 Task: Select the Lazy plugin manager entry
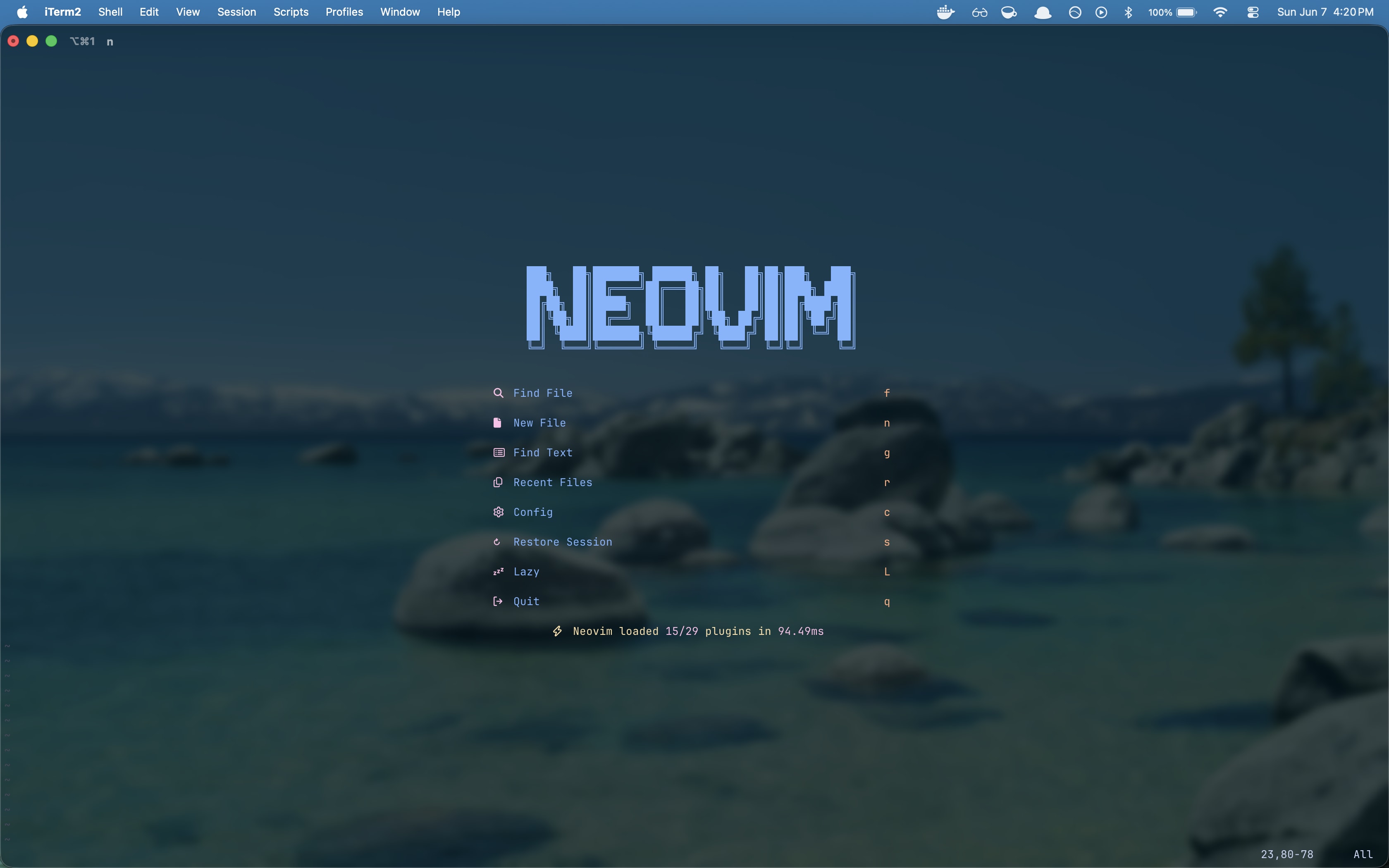(x=692, y=572)
